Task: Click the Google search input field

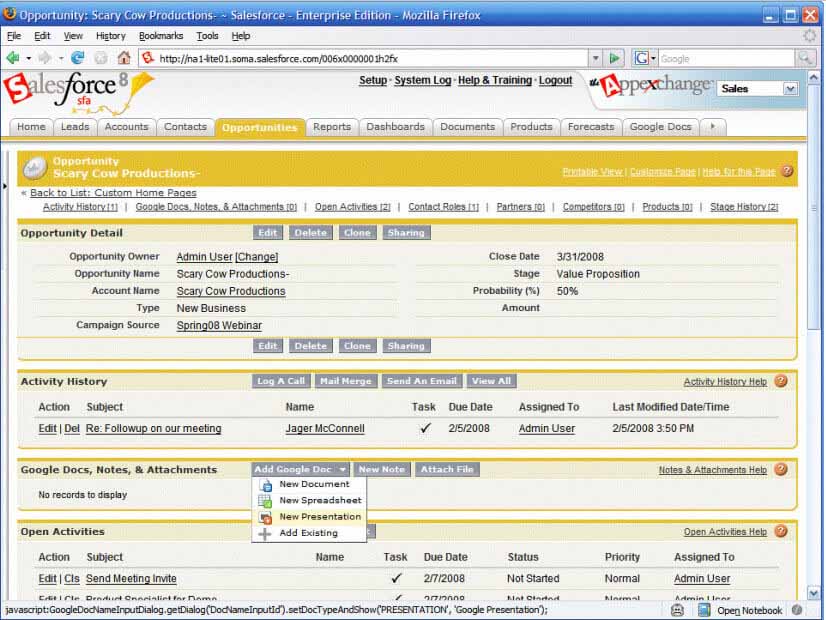Action: coord(726,58)
